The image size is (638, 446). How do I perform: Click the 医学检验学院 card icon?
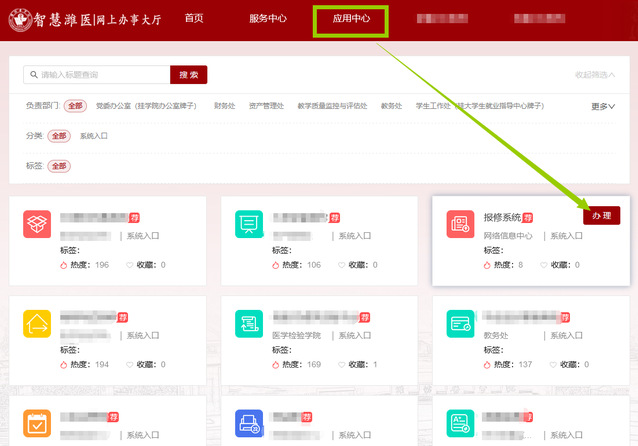click(249, 323)
